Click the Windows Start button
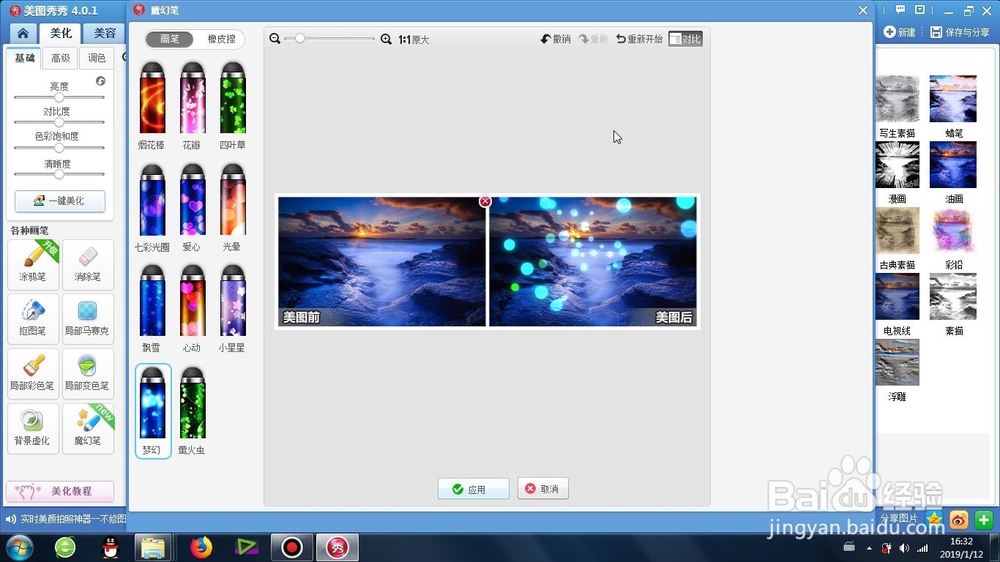The height and width of the screenshot is (562, 1000). (19, 547)
